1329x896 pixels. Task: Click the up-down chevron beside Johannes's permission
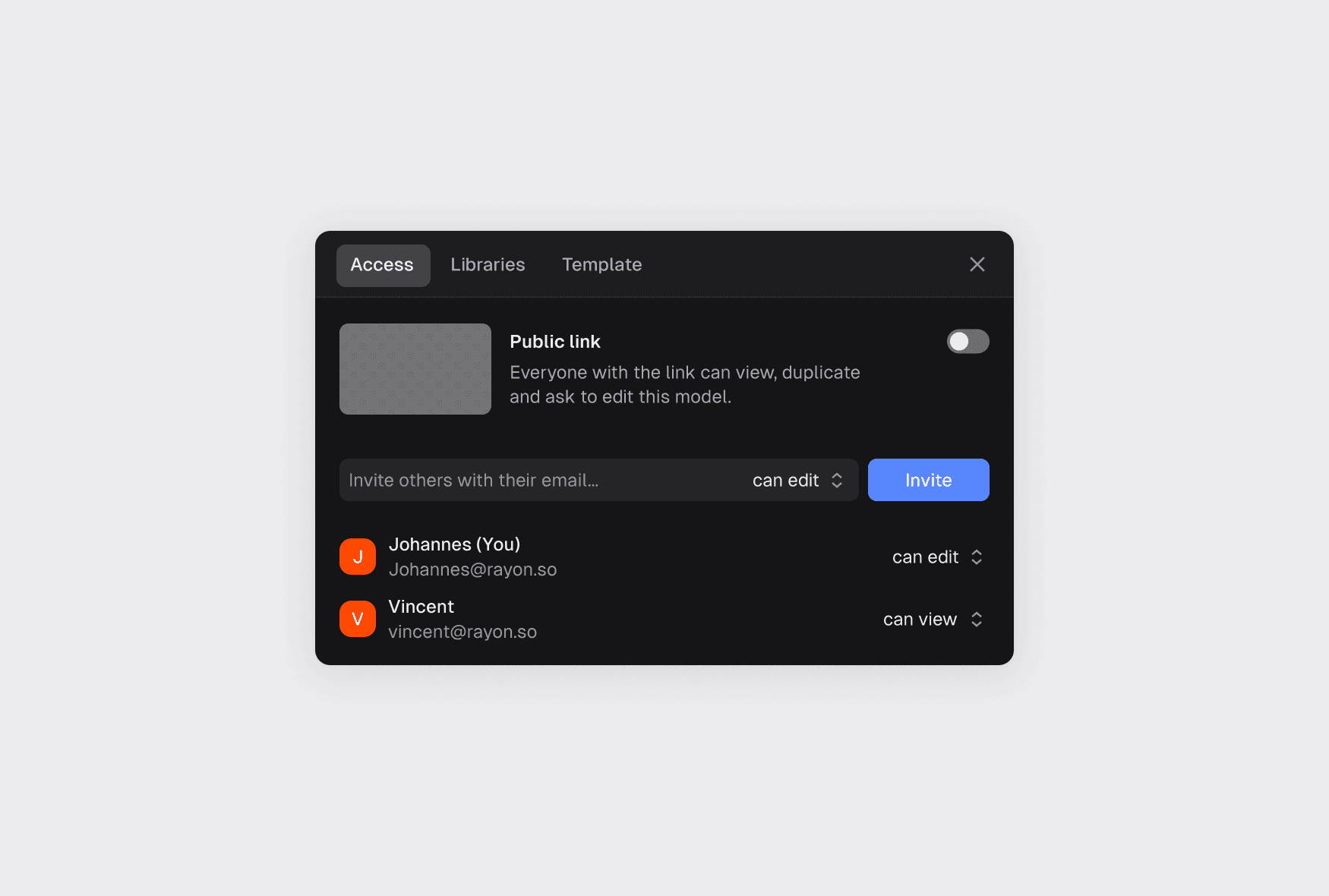977,557
